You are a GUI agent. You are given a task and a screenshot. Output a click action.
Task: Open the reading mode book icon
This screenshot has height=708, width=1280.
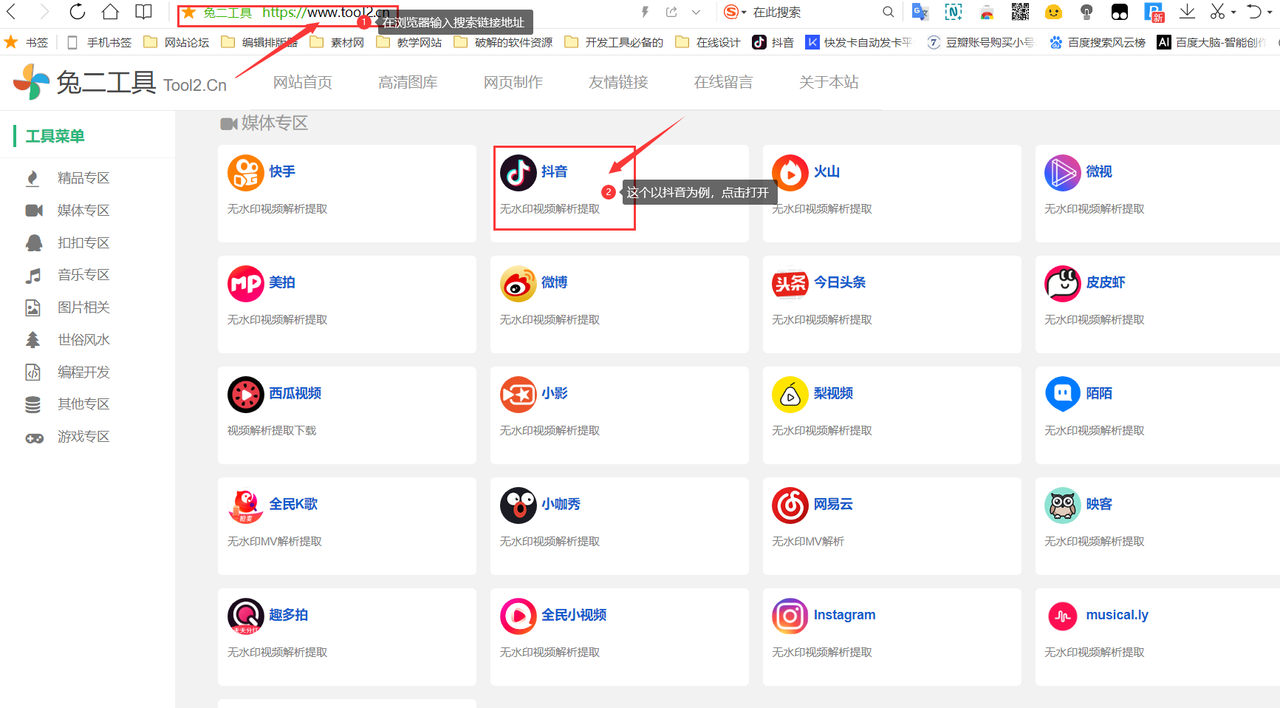pyautogui.click(x=144, y=12)
